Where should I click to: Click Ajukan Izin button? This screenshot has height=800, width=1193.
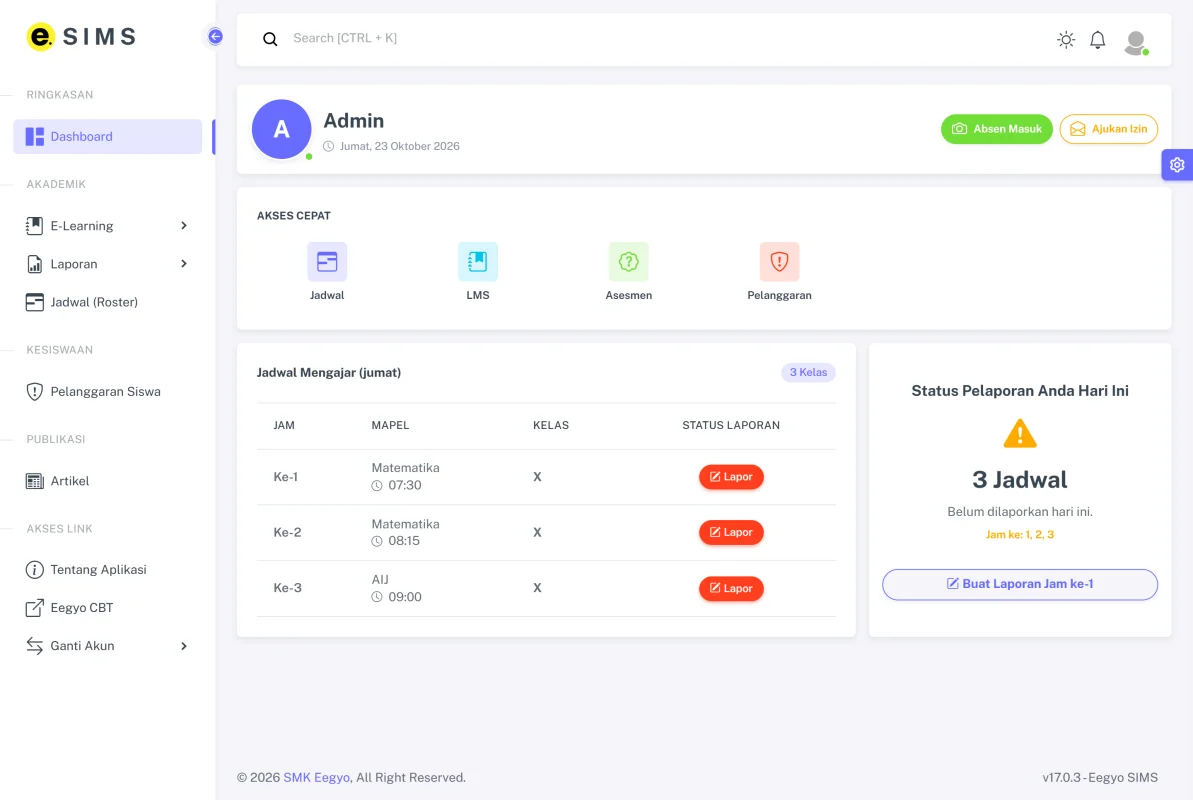(1109, 129)
